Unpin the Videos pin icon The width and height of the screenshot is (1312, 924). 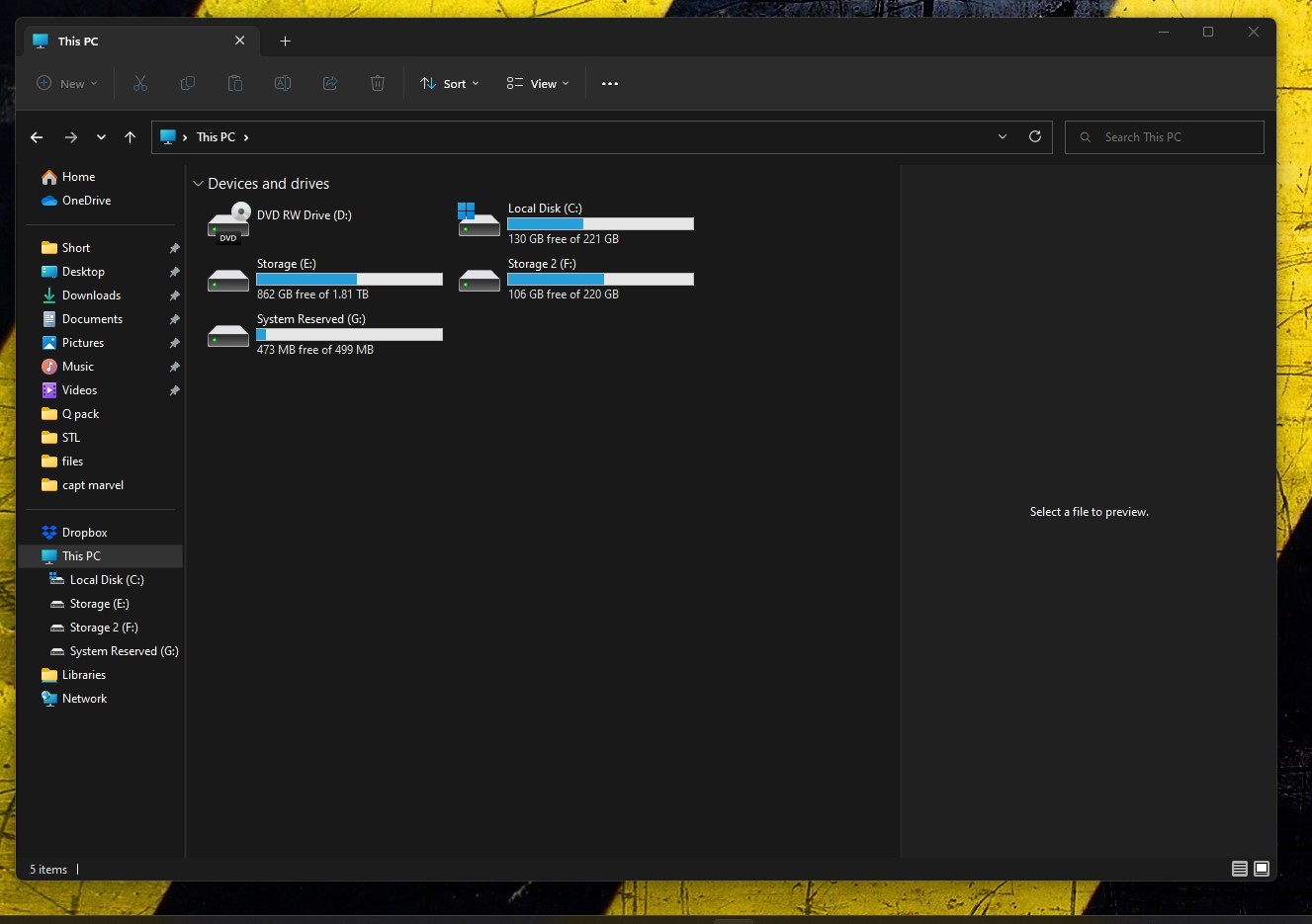click(174, 390)
